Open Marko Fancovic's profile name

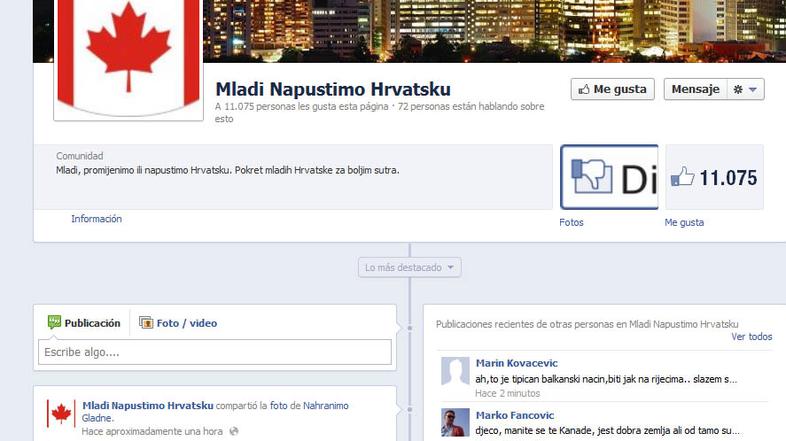pyautogui.click(x=515, y=415)
